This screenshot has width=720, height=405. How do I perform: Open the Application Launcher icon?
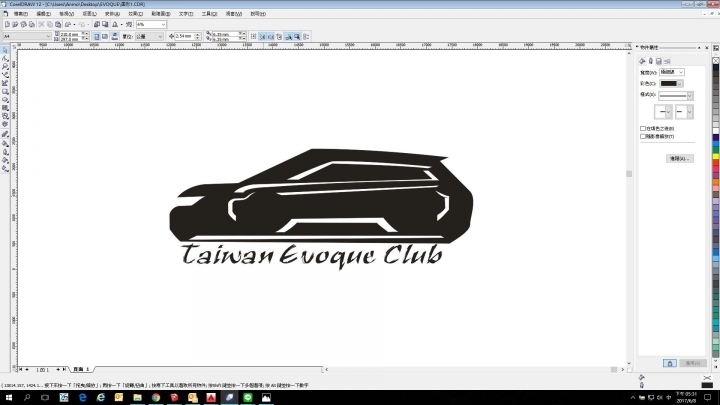click(x=115, y=24)
